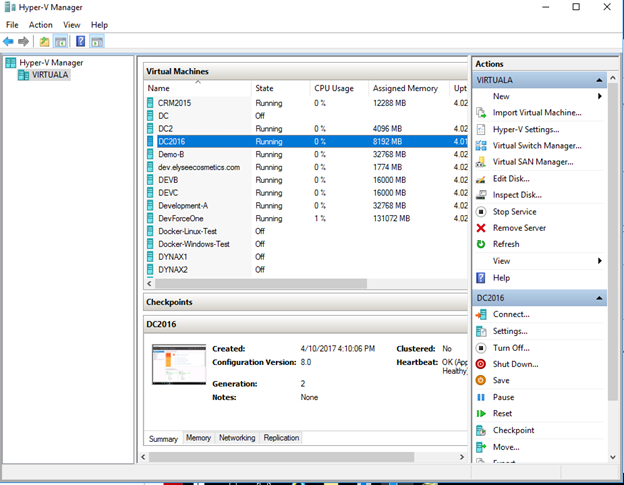Click the Connect icon for DC2016
624x485 pixels.
coord(481,314)
